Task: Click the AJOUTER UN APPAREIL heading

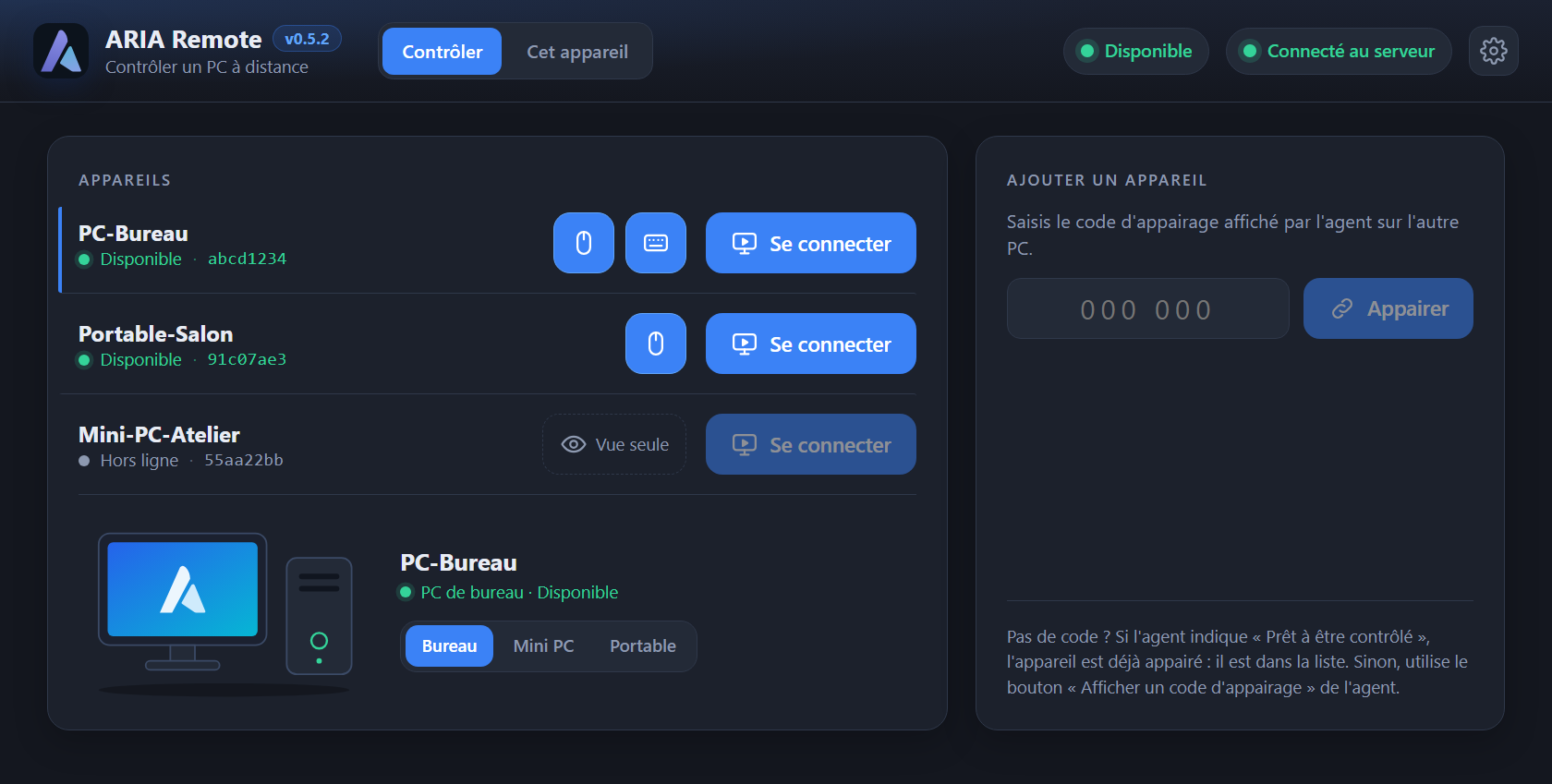Action: [x=1107, y=180]
